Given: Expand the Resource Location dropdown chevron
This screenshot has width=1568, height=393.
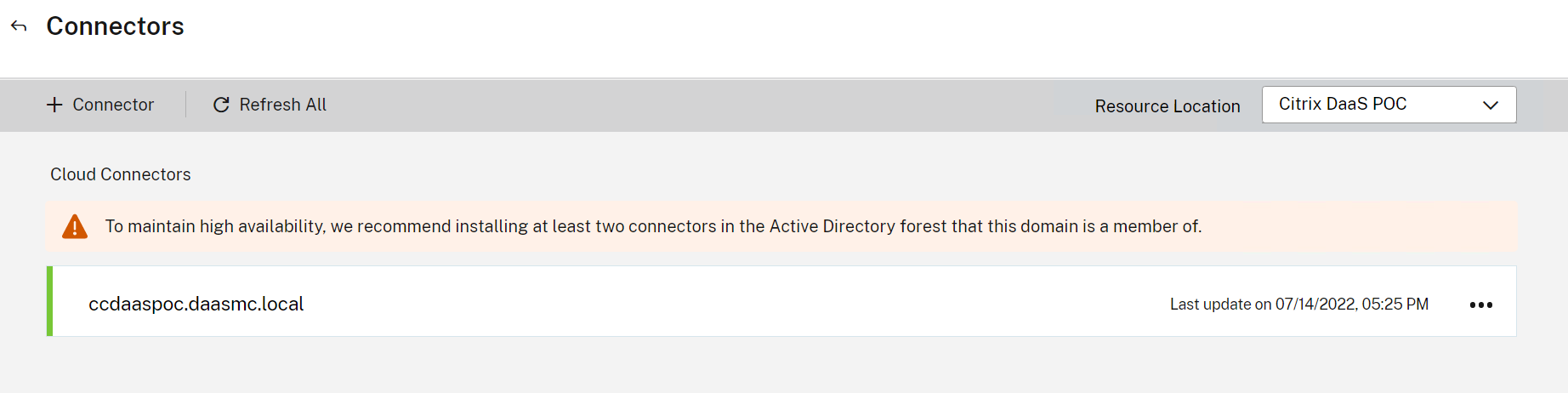Looking at the screenshot, I should click(1490, 105).
